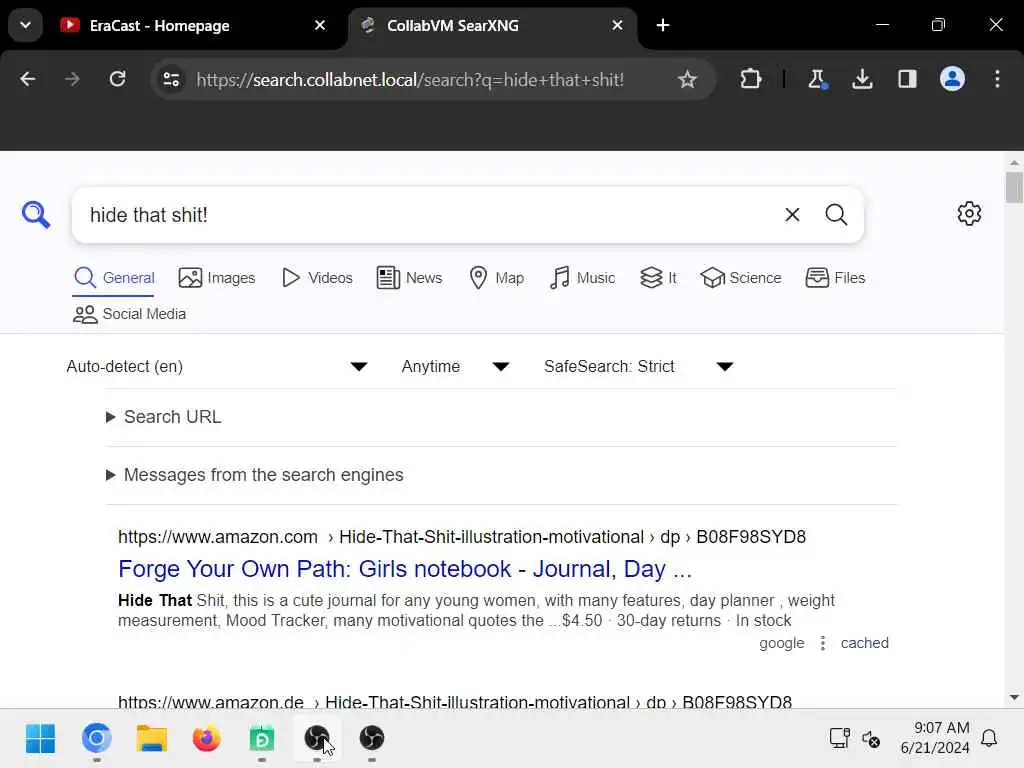1024x768 pixels.
Task: Open Chromium from the taskbar
Action: 97,739
